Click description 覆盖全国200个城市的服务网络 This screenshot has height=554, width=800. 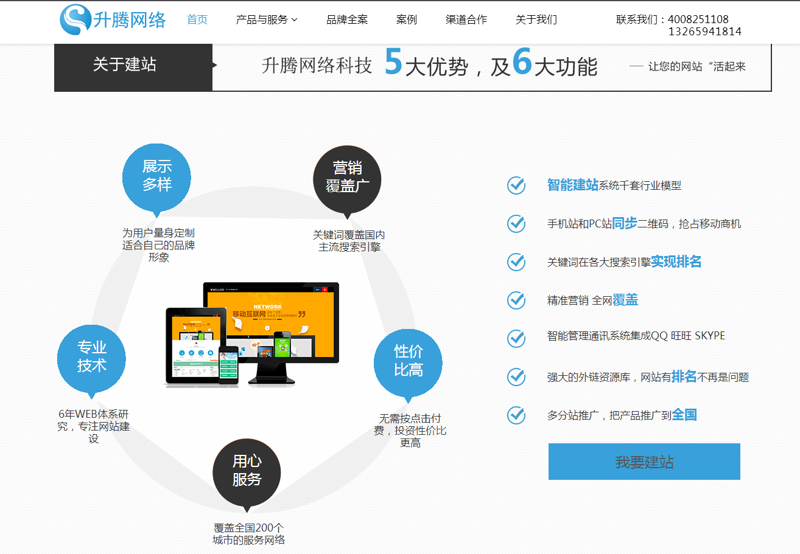[x=249, y=534]
